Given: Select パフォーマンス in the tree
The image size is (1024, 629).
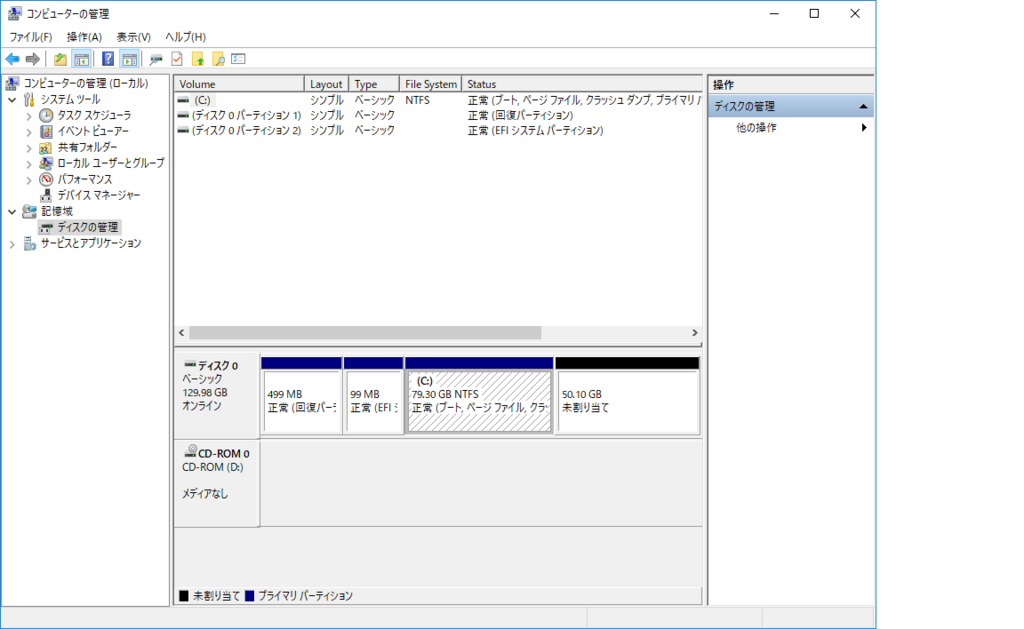Looking at the screenshot, I should click(x=84, y=179).
